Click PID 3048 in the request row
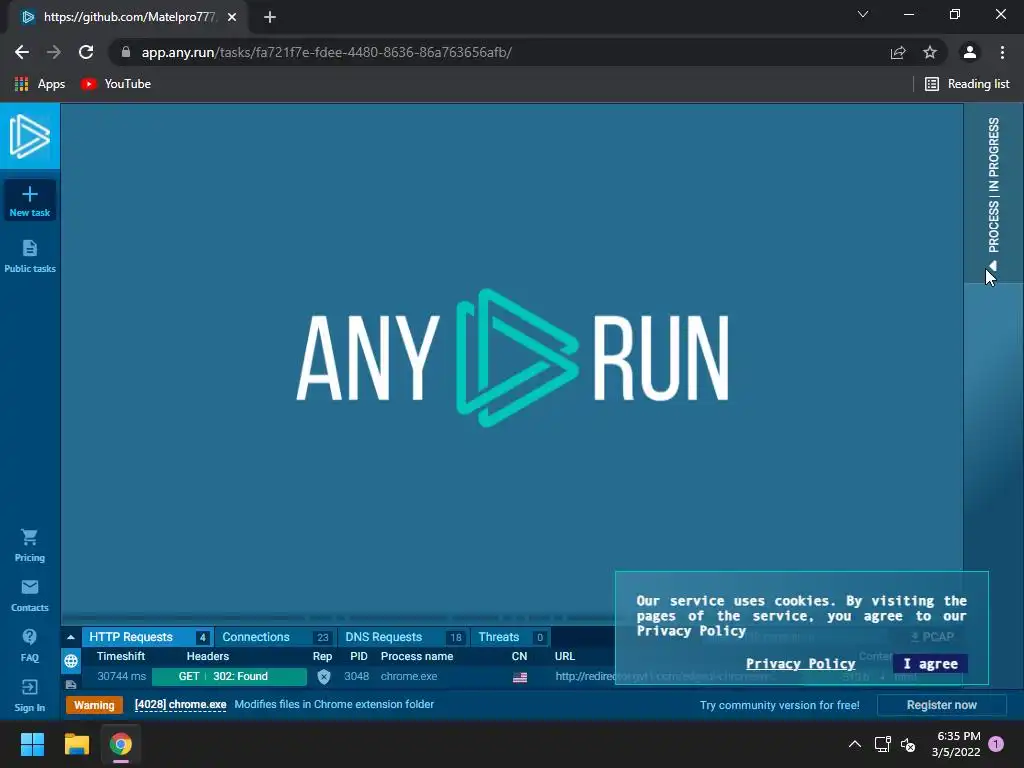The height and width of the screenshot is (768, 1024). (x=357, y=677)
